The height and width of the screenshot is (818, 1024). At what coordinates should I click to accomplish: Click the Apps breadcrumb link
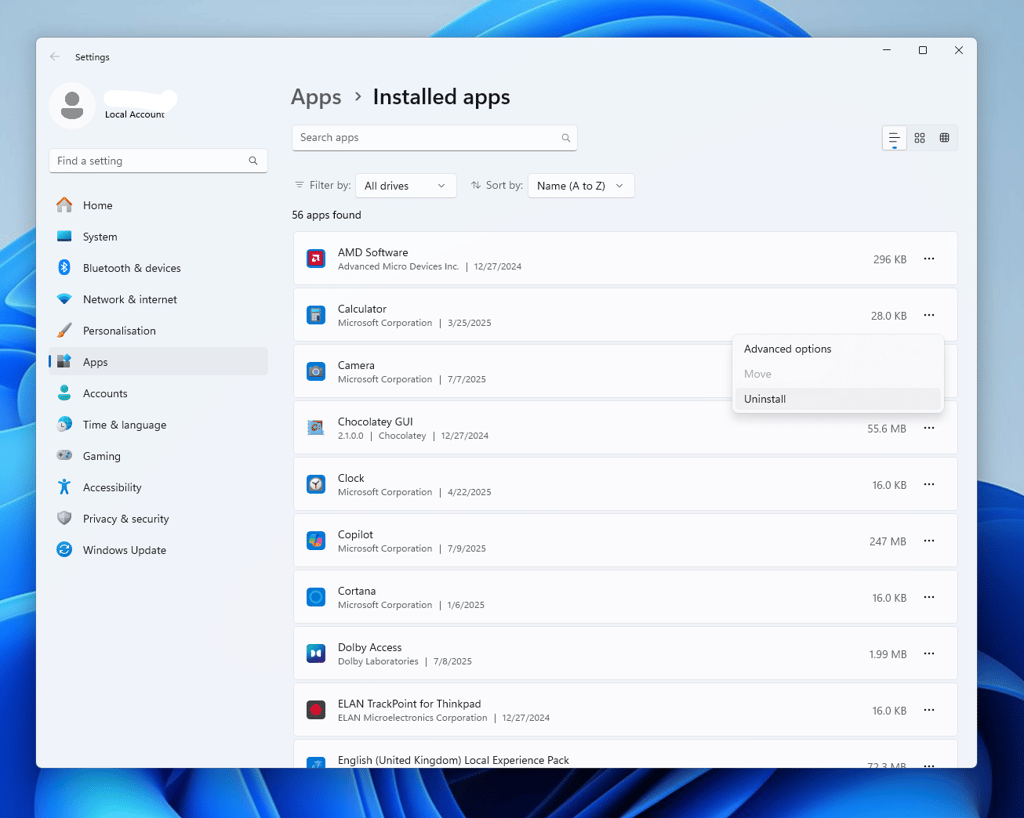tap(316, 97)
